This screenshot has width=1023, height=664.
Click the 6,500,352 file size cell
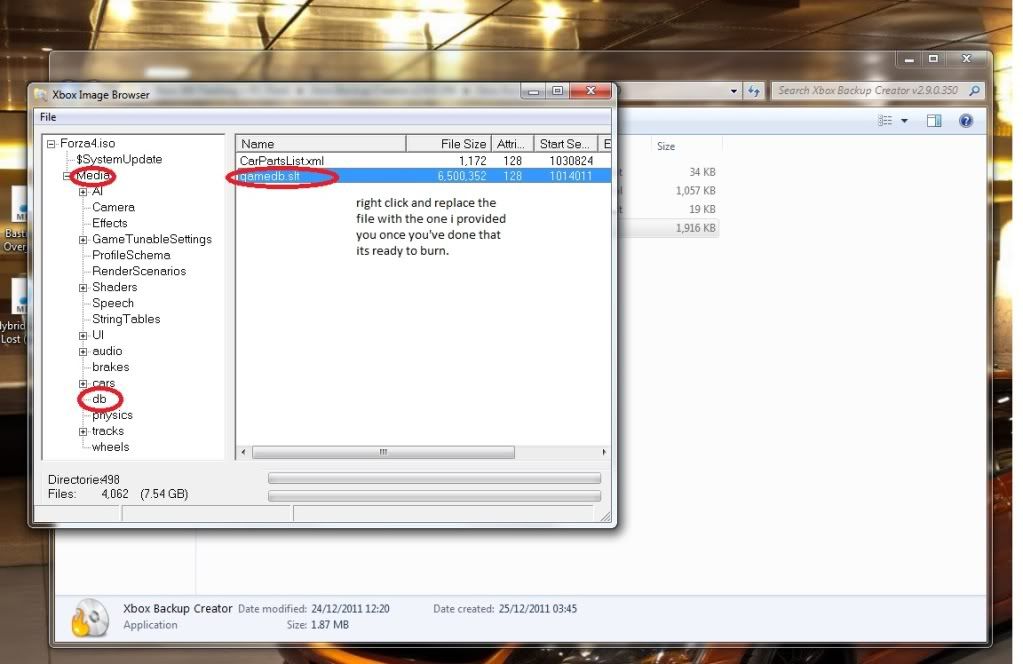[462, 176]
